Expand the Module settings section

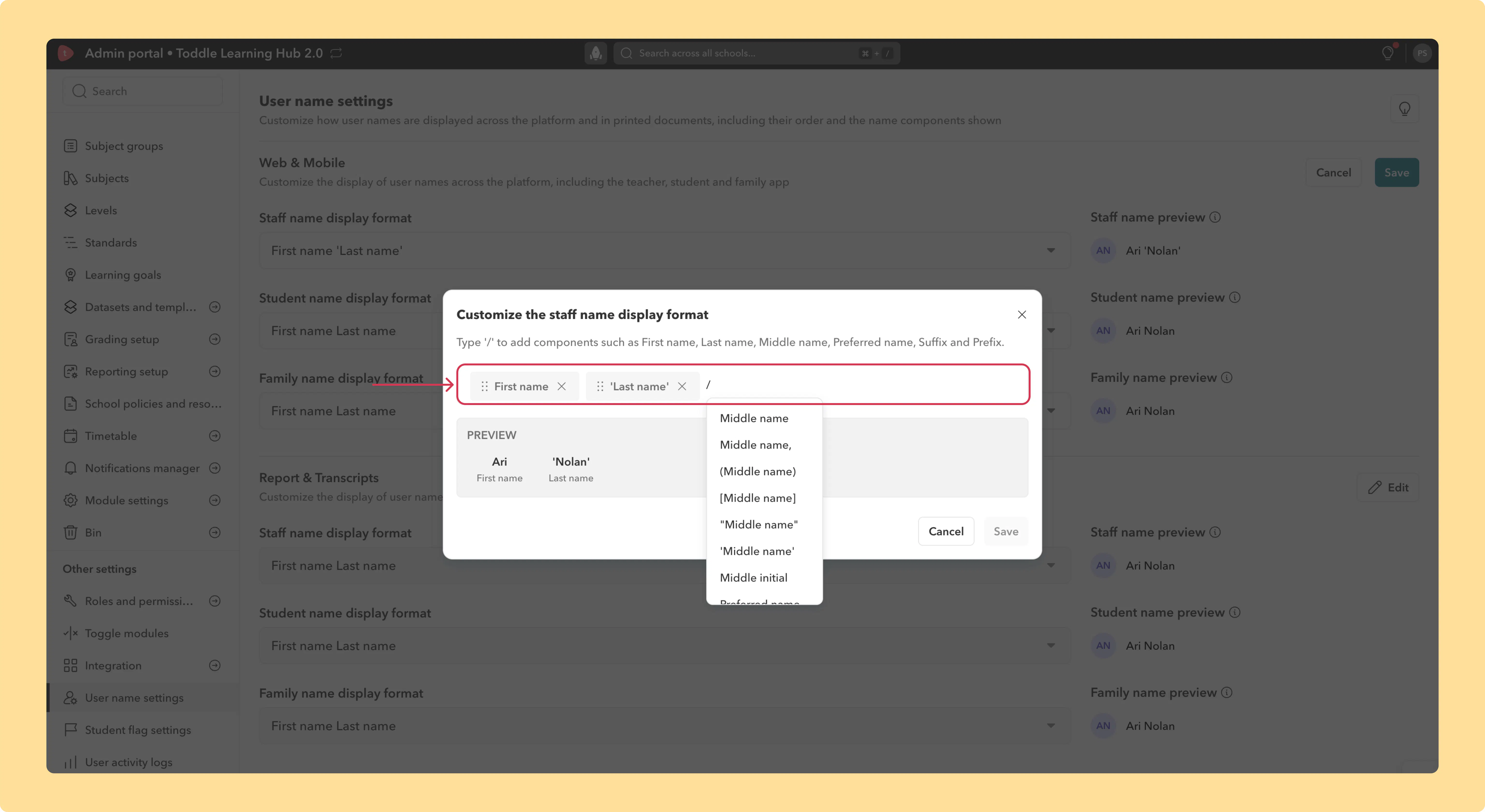coord(214,500)
